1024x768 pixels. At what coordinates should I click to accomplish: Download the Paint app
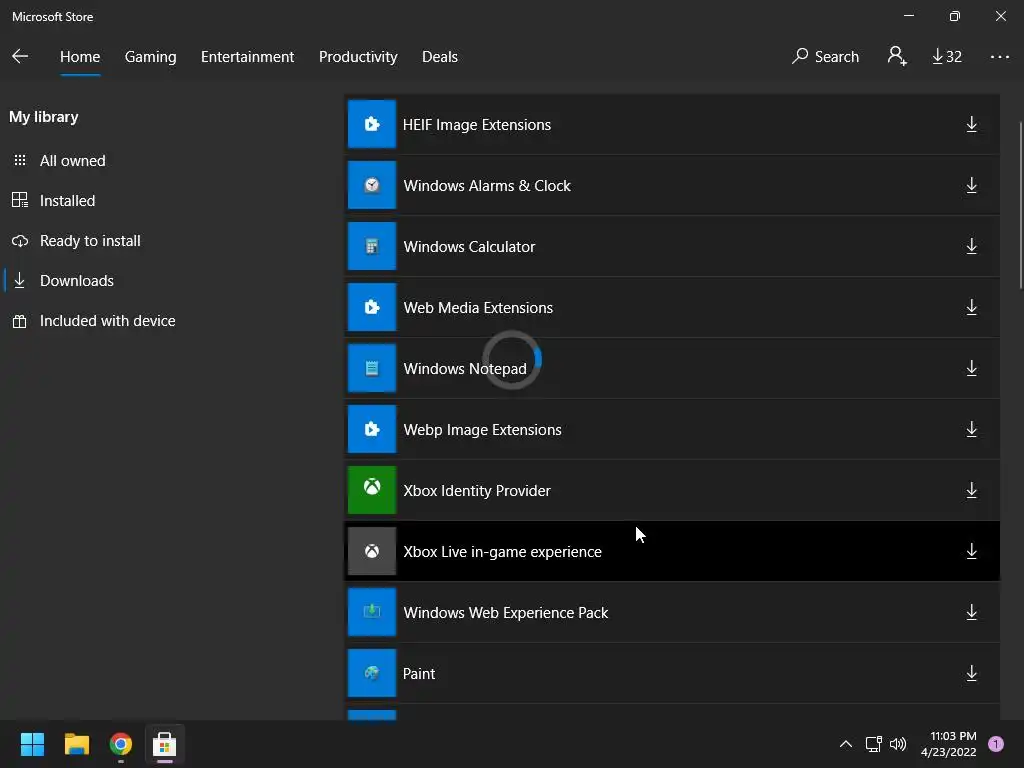click(971, 673)
